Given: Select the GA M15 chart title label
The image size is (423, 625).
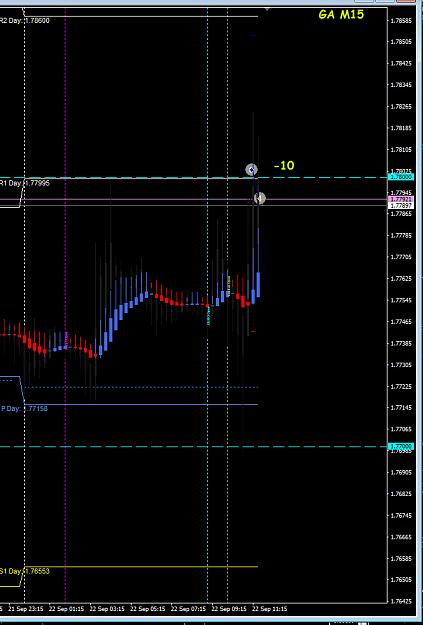Looking at the screenshot, I should 341,15.
